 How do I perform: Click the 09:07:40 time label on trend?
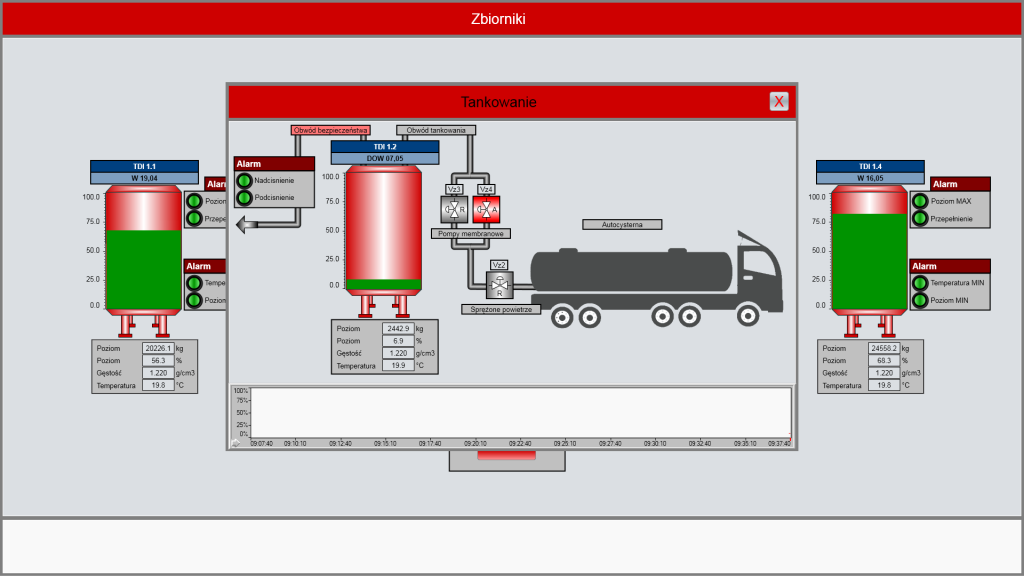[261, 443]
